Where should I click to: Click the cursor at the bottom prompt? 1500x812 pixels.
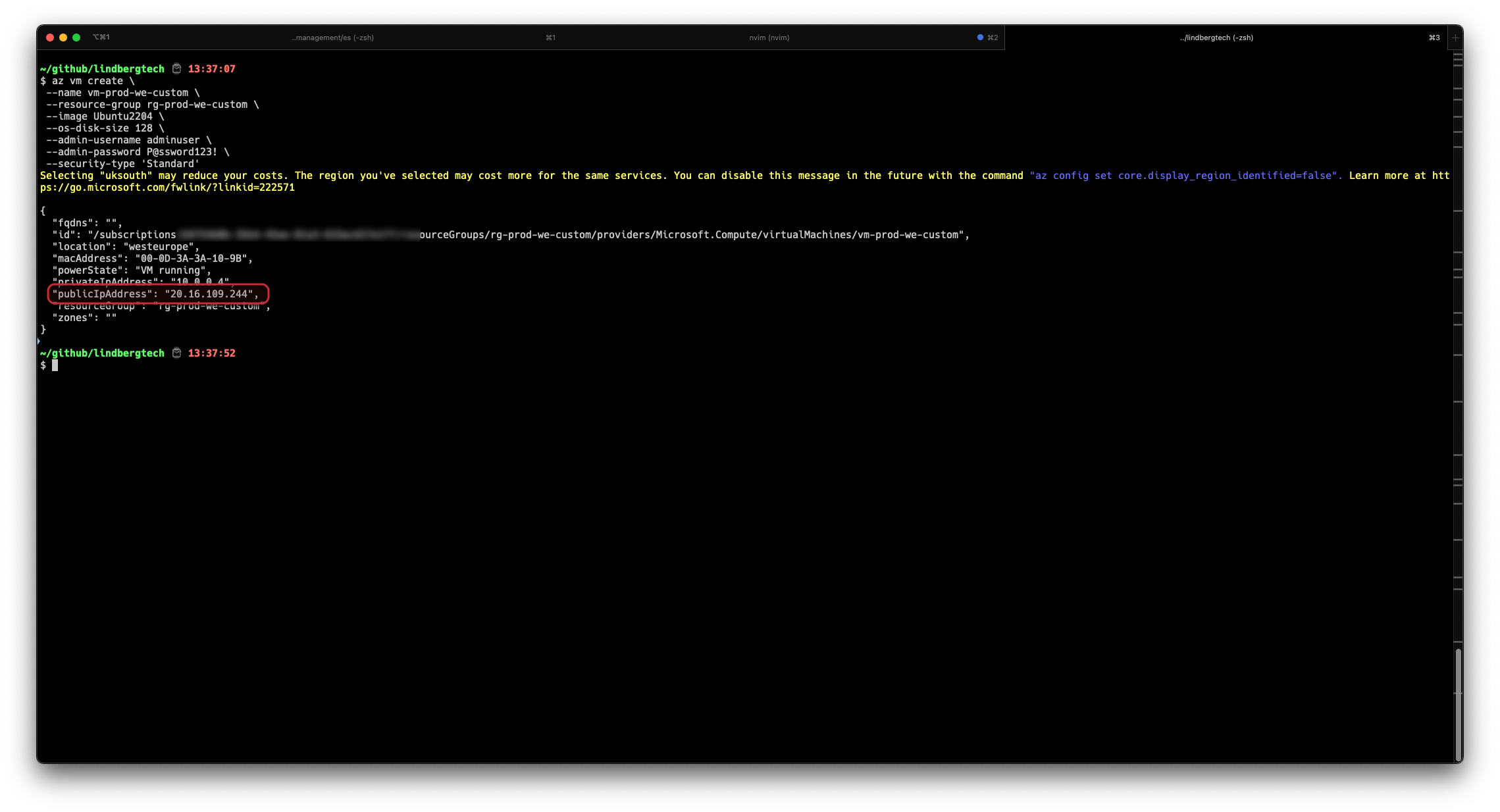coord(55,365)
